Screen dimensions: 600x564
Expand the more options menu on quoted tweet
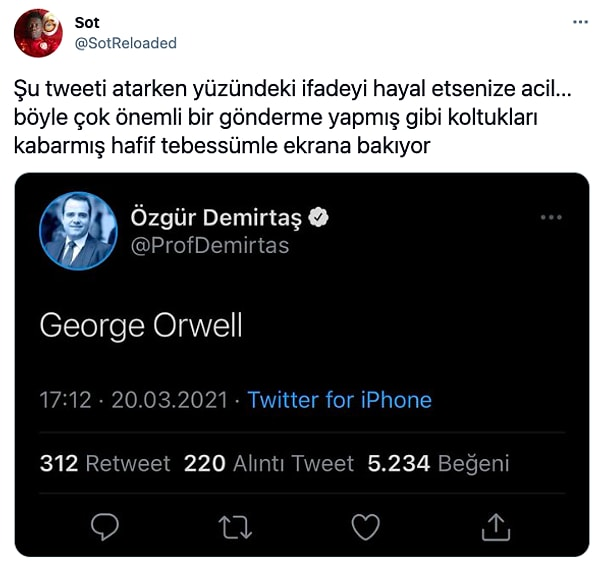[x=551, y=217]
